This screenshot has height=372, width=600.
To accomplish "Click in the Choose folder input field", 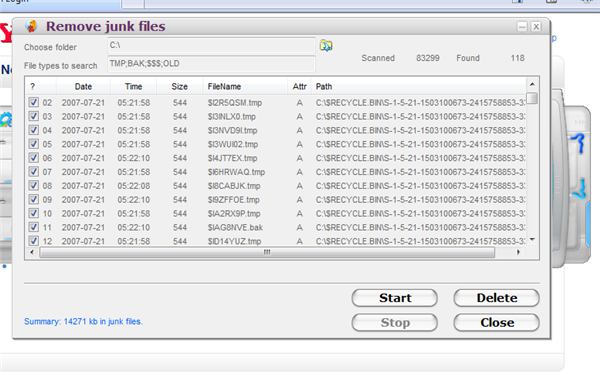I will point(211,45).
